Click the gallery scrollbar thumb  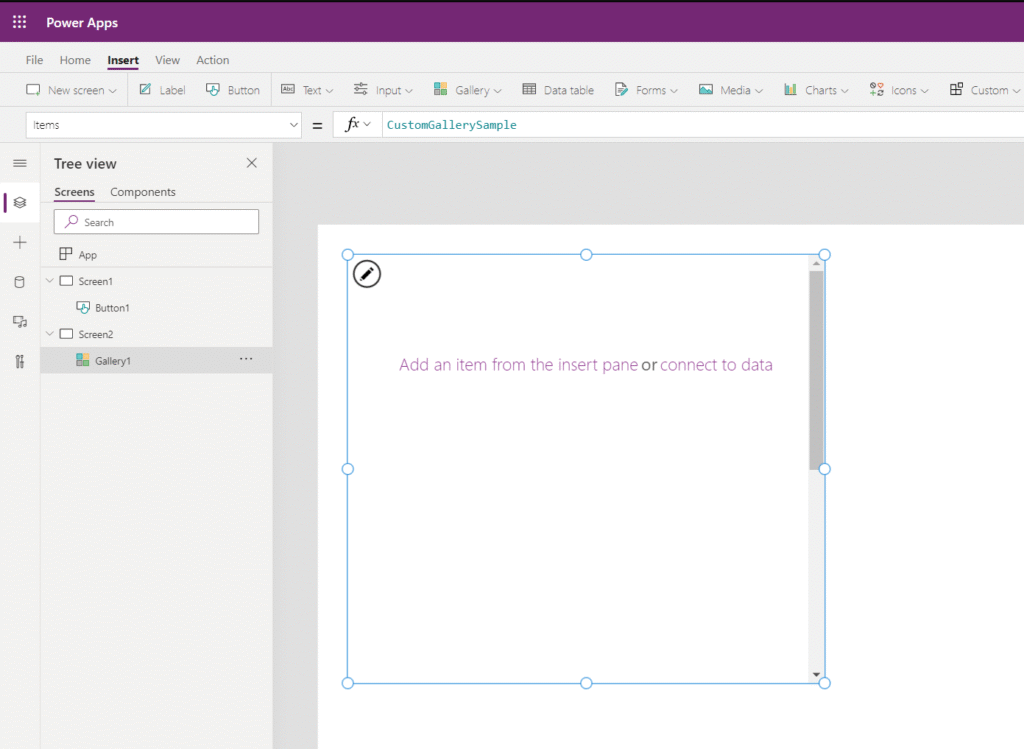click(816, 370)
